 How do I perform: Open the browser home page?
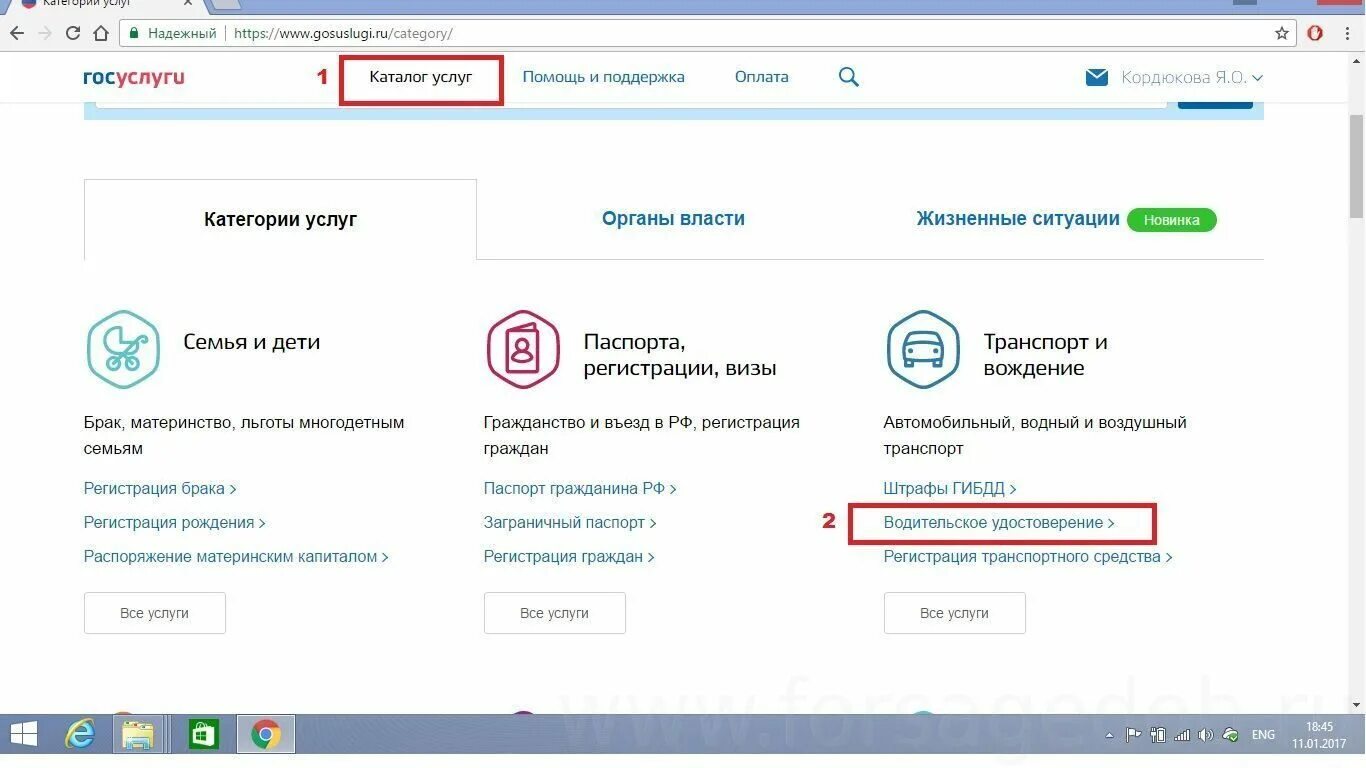click(101, 33)
